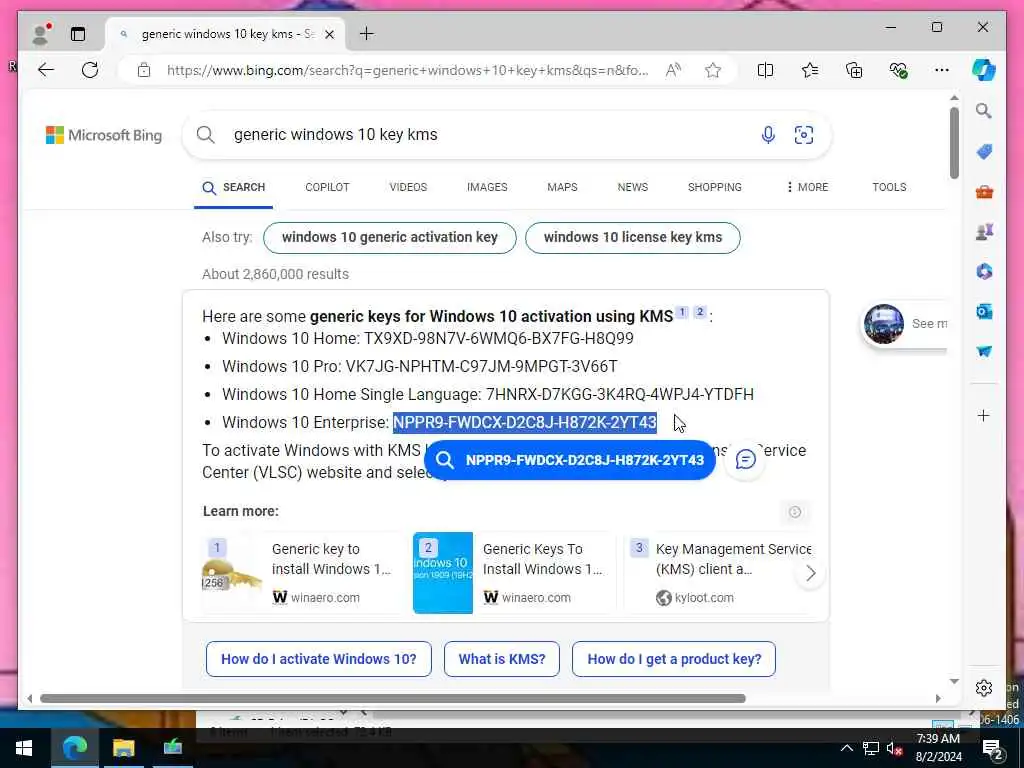Viewport: 1024px width, 768px height.
Task: Switch to the VIDEOS tab
Action: [408, 187]
